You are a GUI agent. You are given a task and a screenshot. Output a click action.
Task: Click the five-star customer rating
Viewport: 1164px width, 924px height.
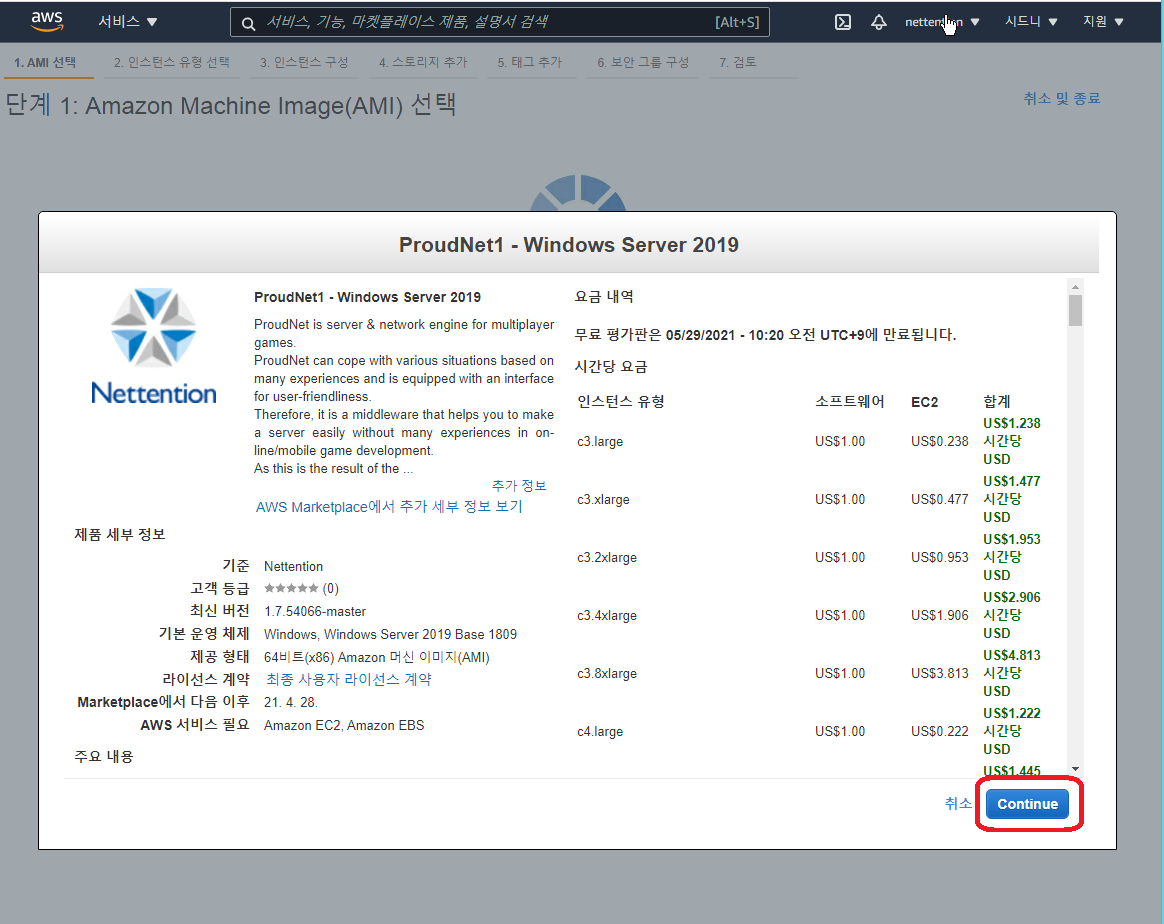coord(291,589)
